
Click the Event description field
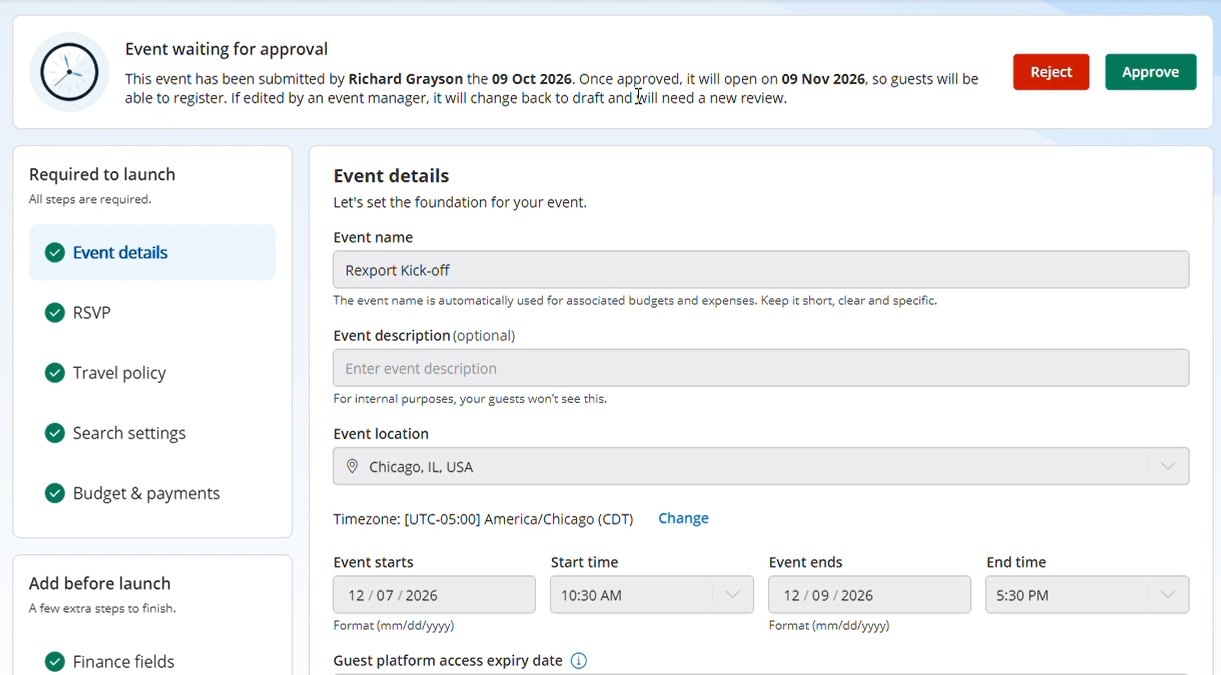pos(761,368)
